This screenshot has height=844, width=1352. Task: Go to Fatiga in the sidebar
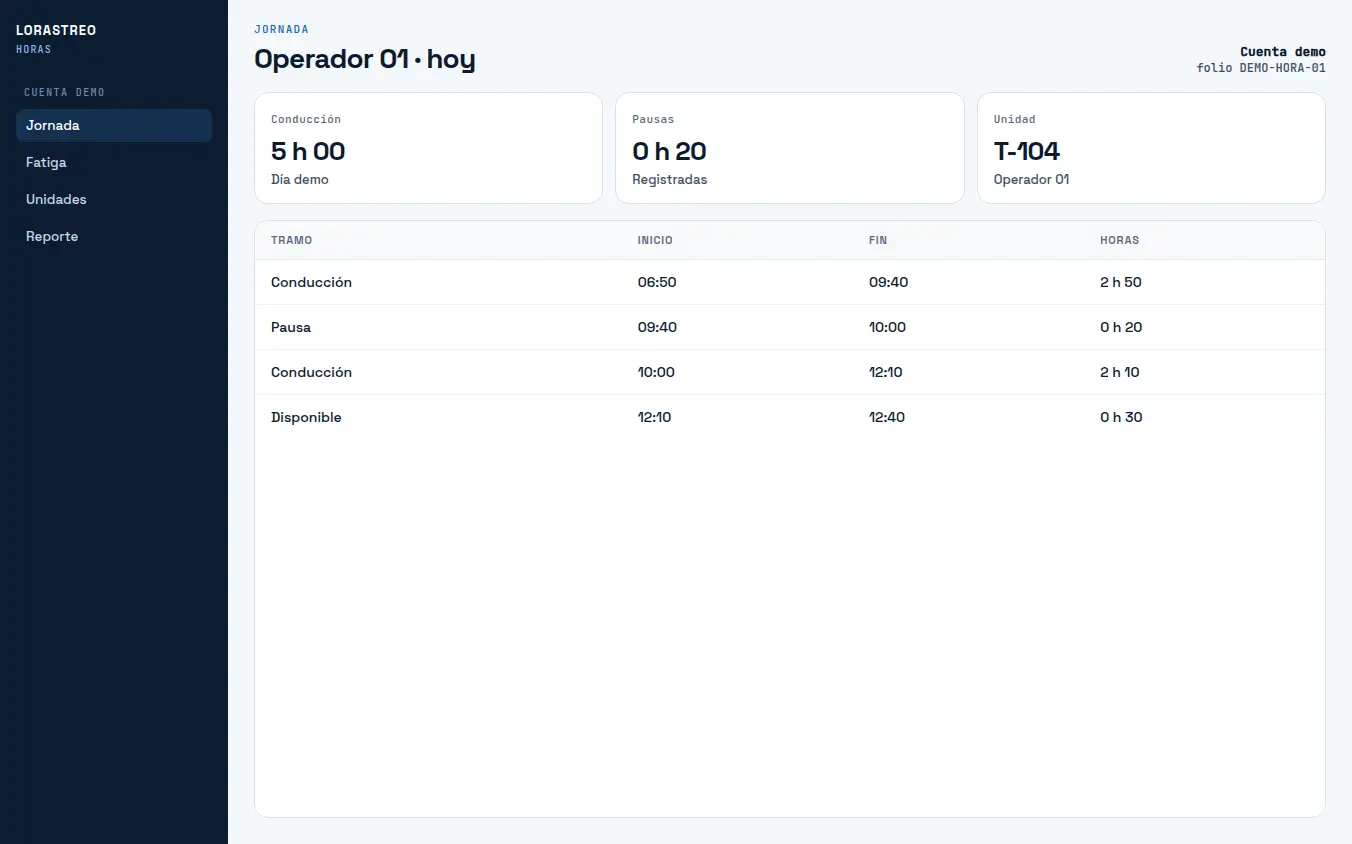(114, 163)
